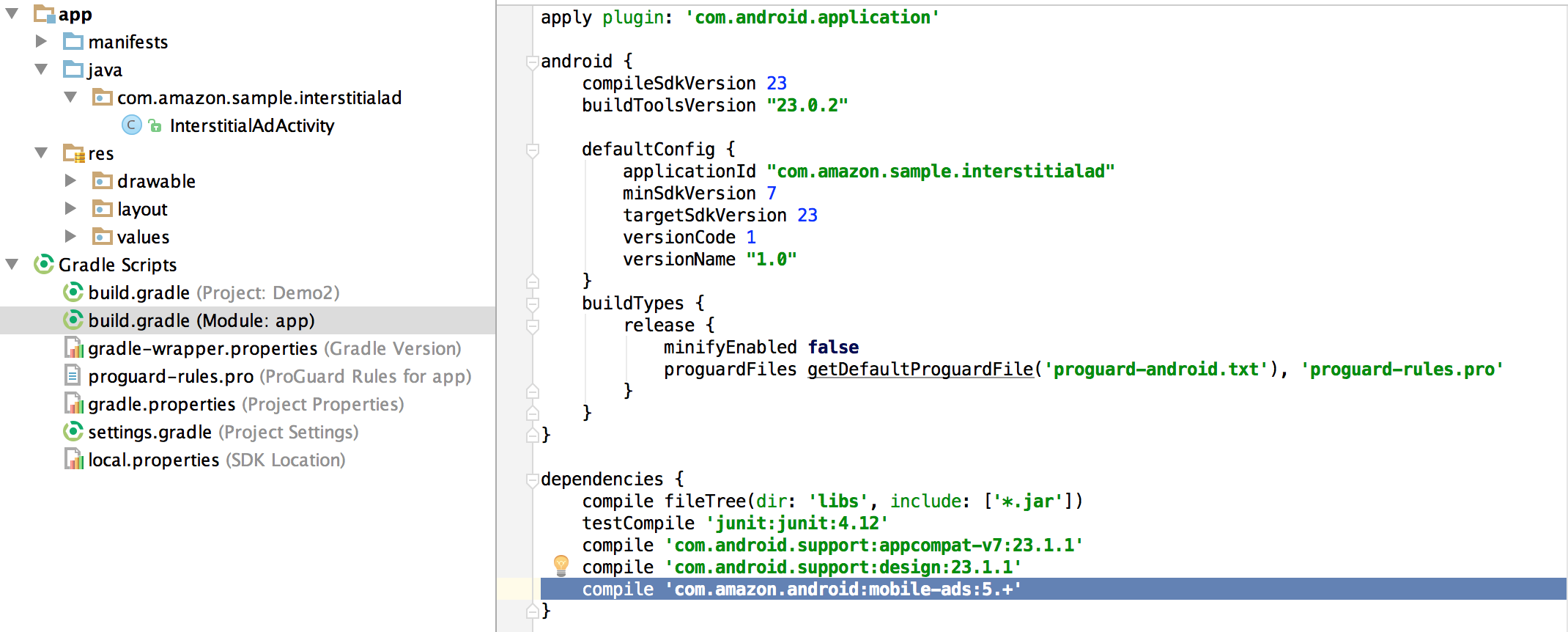The image size is (1568, 632).
Task: Collapse the Gradle Scripts section
Action: 12,265
